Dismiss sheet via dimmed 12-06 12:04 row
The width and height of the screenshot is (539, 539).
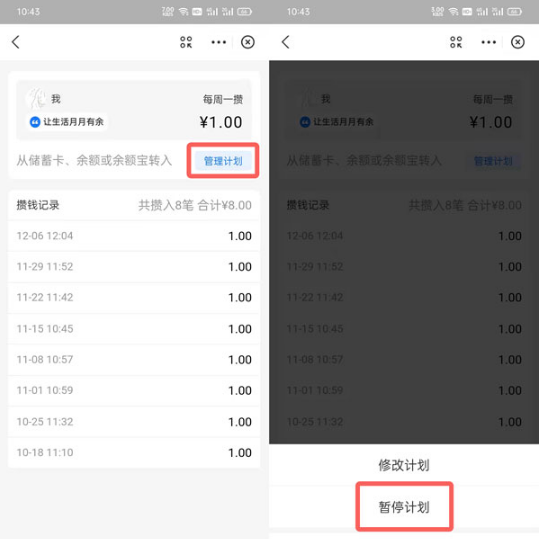click(404, 236)
